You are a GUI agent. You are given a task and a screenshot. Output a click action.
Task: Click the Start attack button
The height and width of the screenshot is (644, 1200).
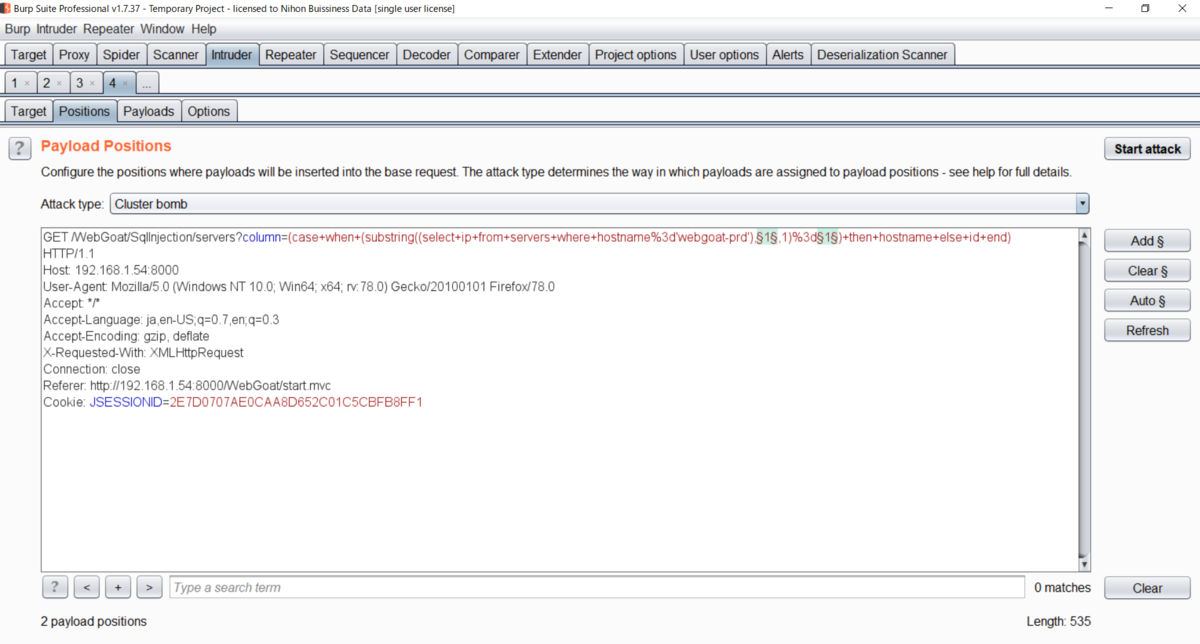1148,149
